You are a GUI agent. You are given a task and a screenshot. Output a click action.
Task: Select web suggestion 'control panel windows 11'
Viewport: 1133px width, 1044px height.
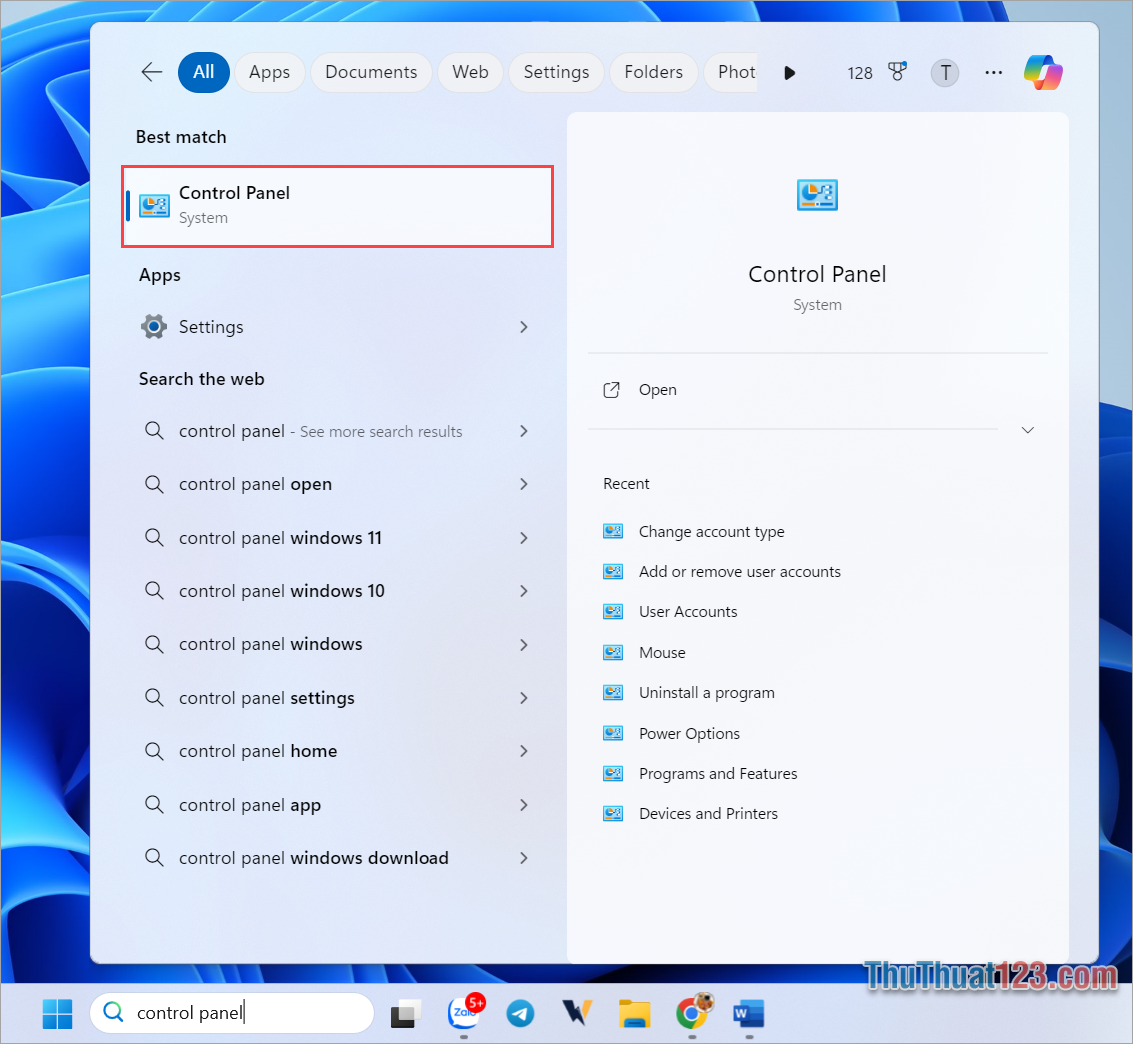pos(280,538)
